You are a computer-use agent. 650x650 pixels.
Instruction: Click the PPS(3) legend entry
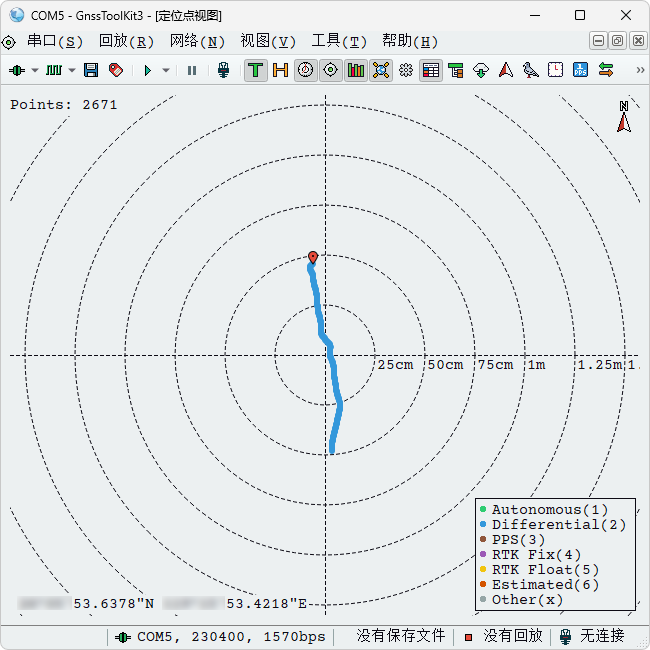[x=512, y=539]
